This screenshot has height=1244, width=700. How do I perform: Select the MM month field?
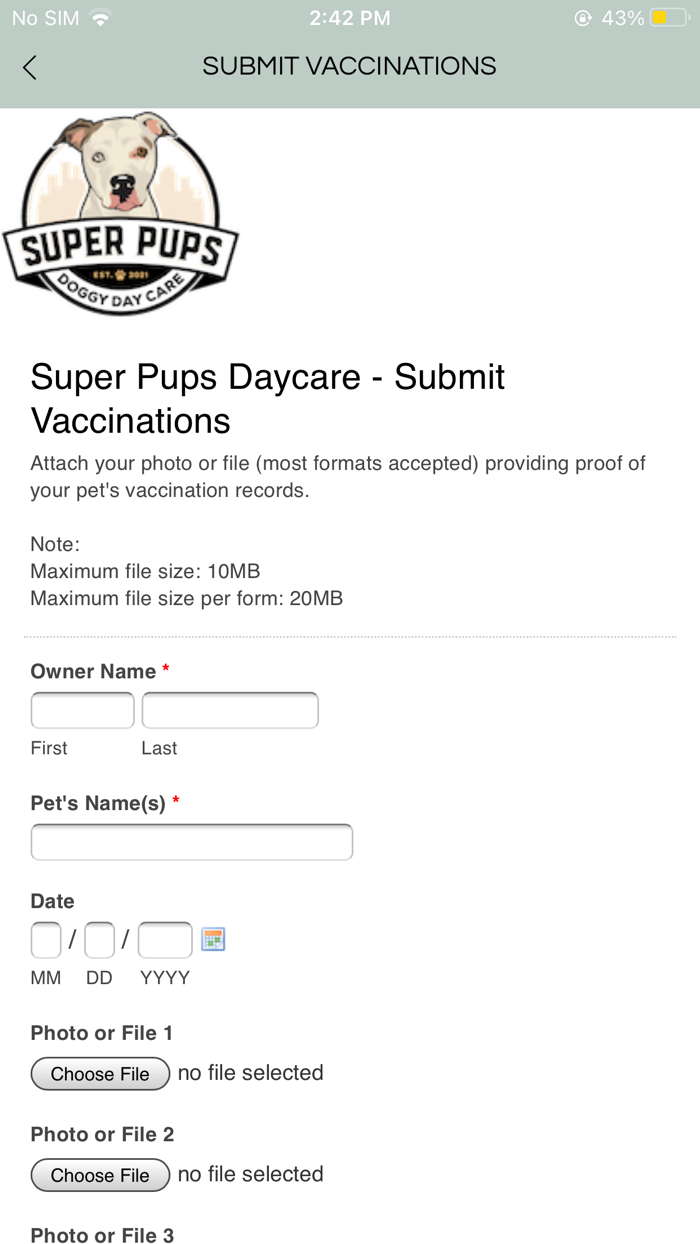(45, 939)
